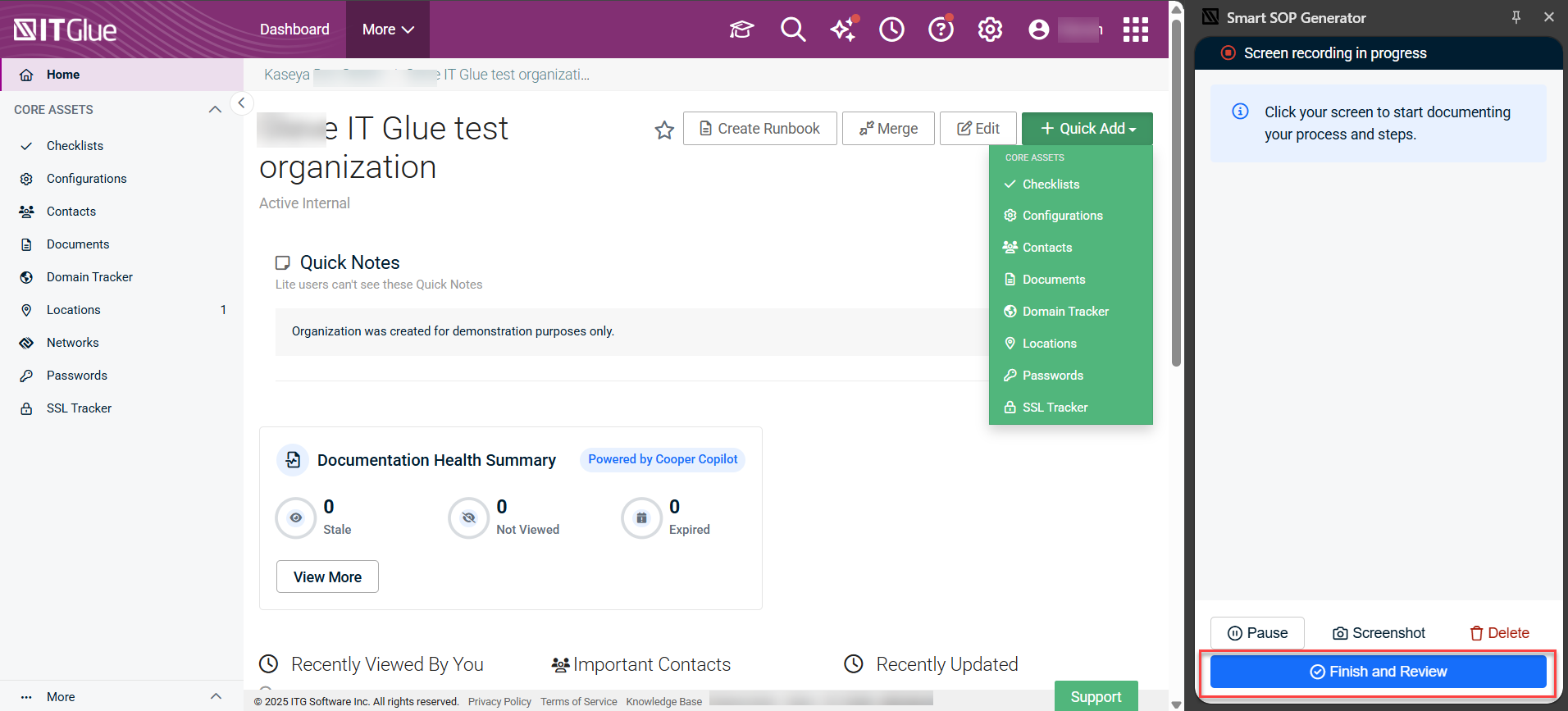Click the Expired calendar icon
1568x711 pixels.
click(642, 517)
